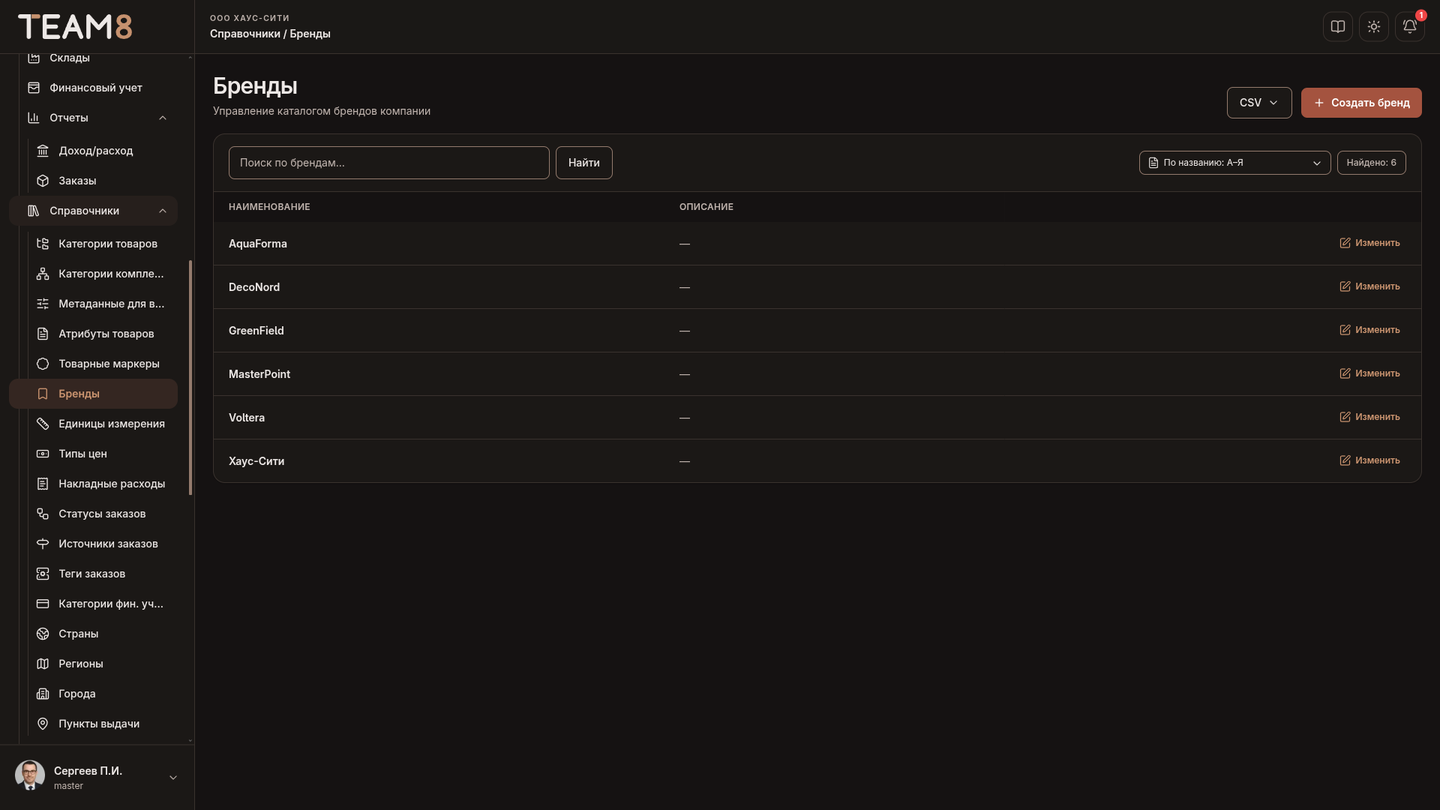Collapse the Справочники section chevron
1440x810 pixels.
(x=163, y=211)
